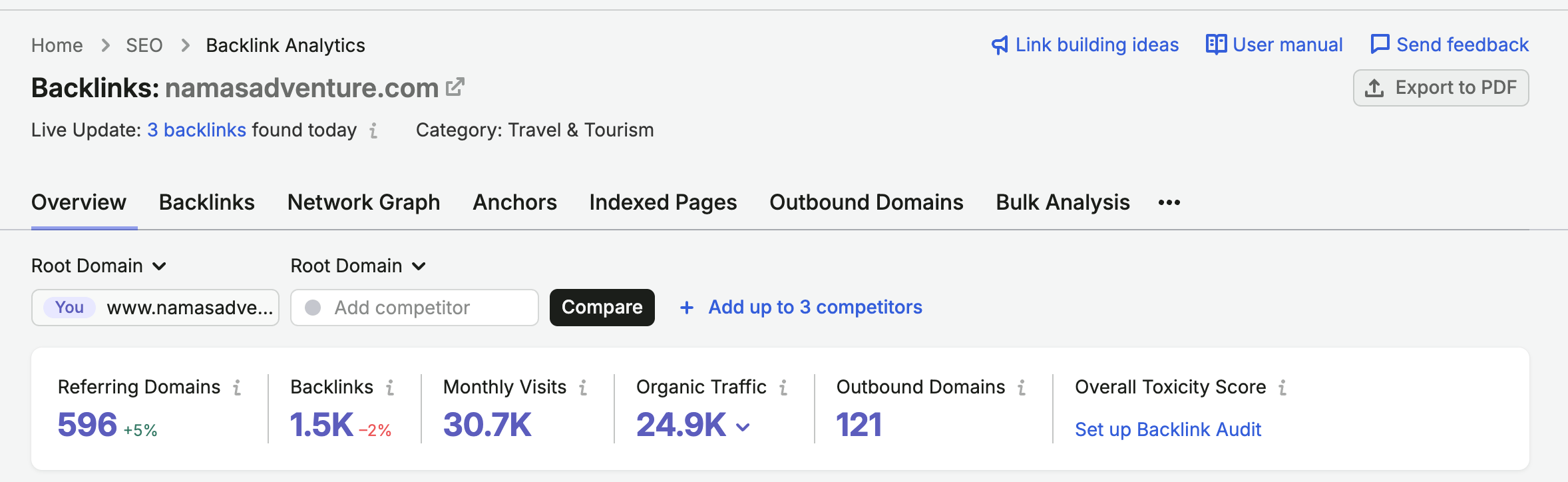Click the Send feedback chat icon
This screenshot has height=482, width=1568.
[1380, 45]
